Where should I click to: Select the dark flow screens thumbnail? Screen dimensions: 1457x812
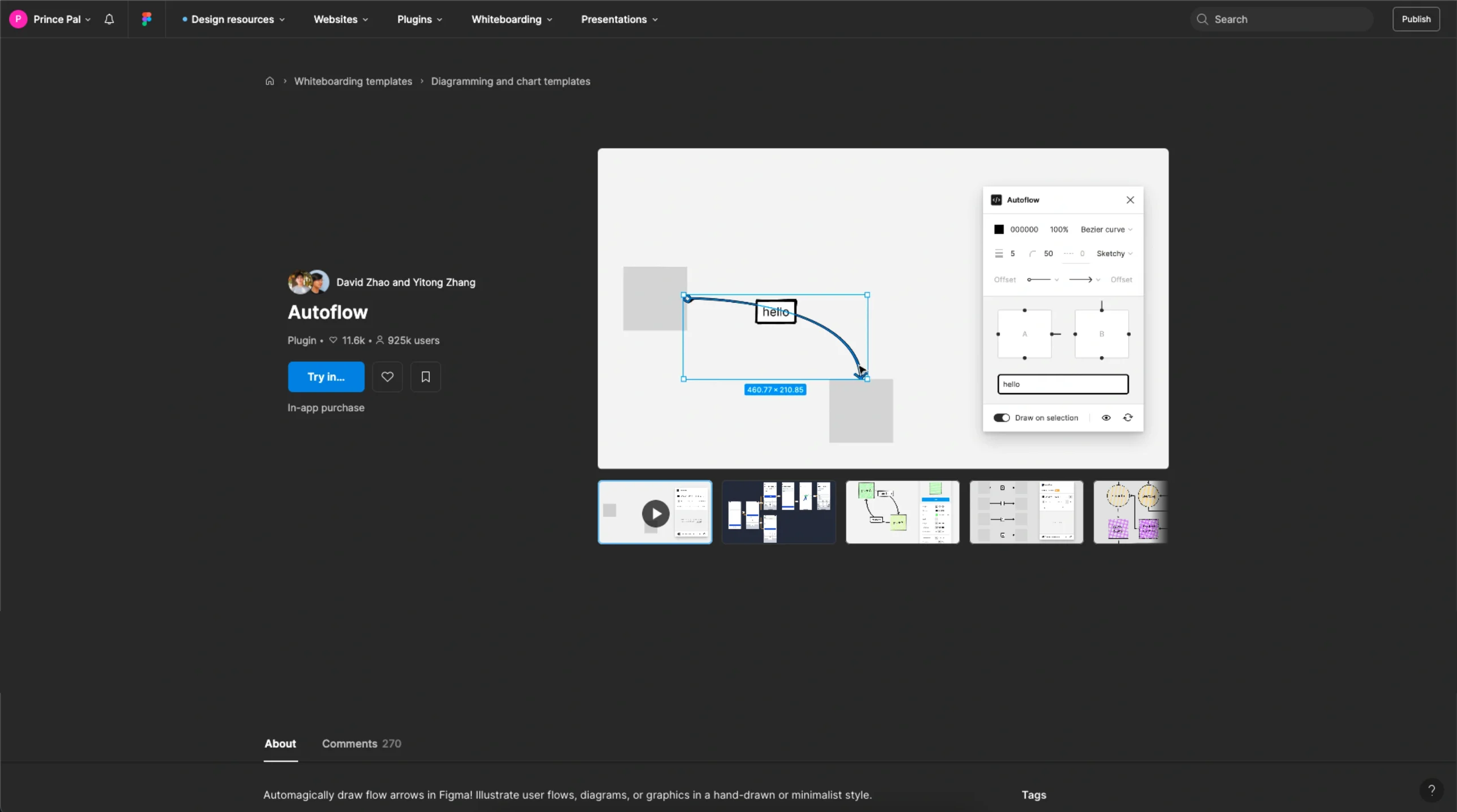[x=779, y=513]
